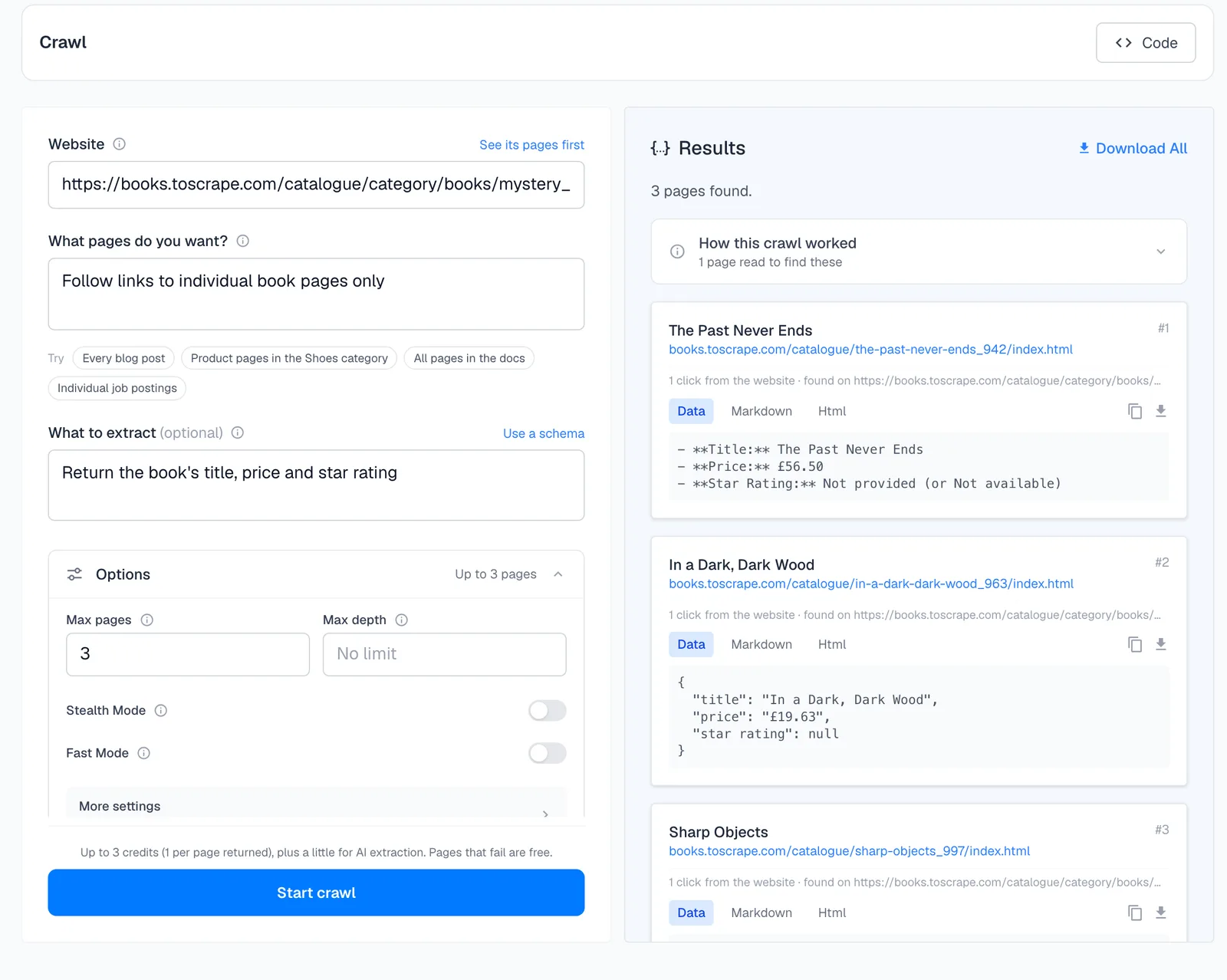Click the Max pages info icon
This screenshot has height=980, width=1227.
pyautogui.click(x=147, y=620)
